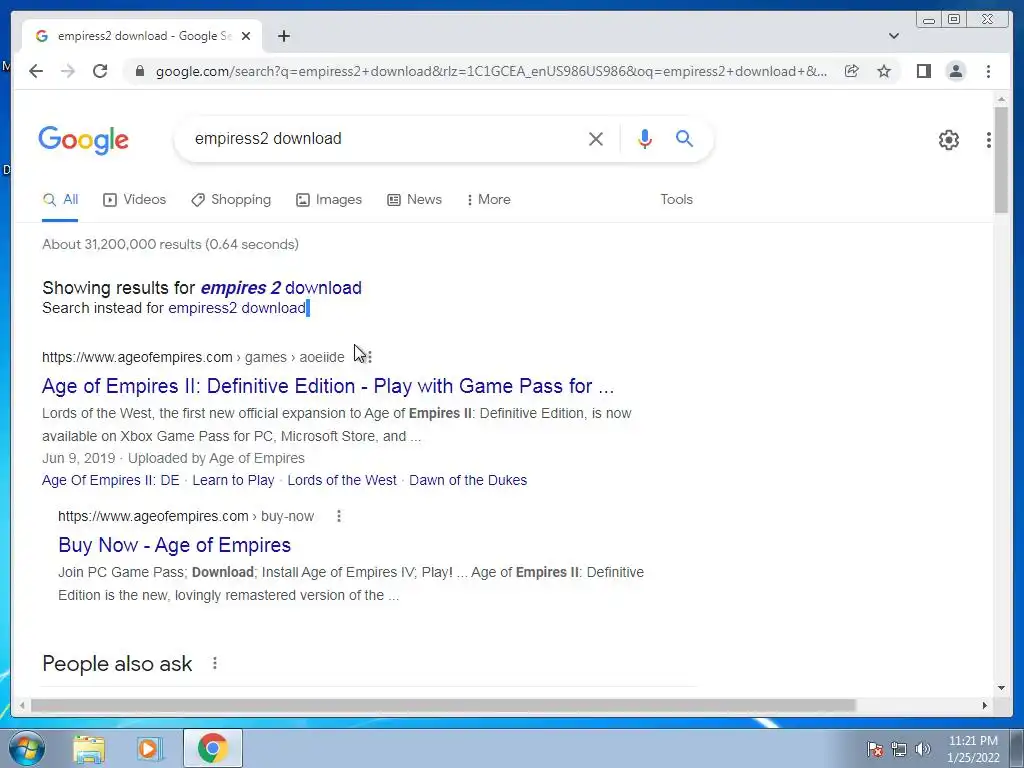Select the All results tab
Viewport: 1024px width, 768px height.
pos(60,200)
